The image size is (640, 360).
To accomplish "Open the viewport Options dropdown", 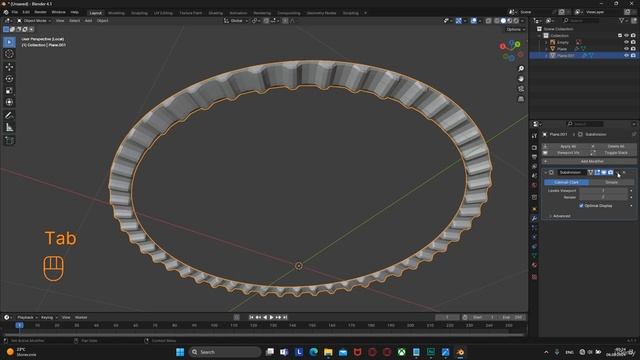I will click(515, 29).
